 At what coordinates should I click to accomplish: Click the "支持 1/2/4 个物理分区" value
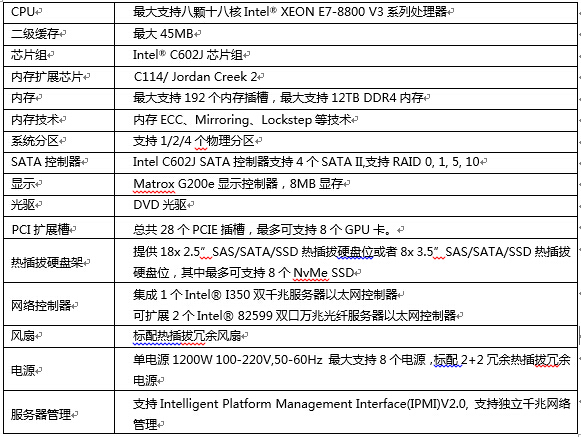[x=194, y=141]
